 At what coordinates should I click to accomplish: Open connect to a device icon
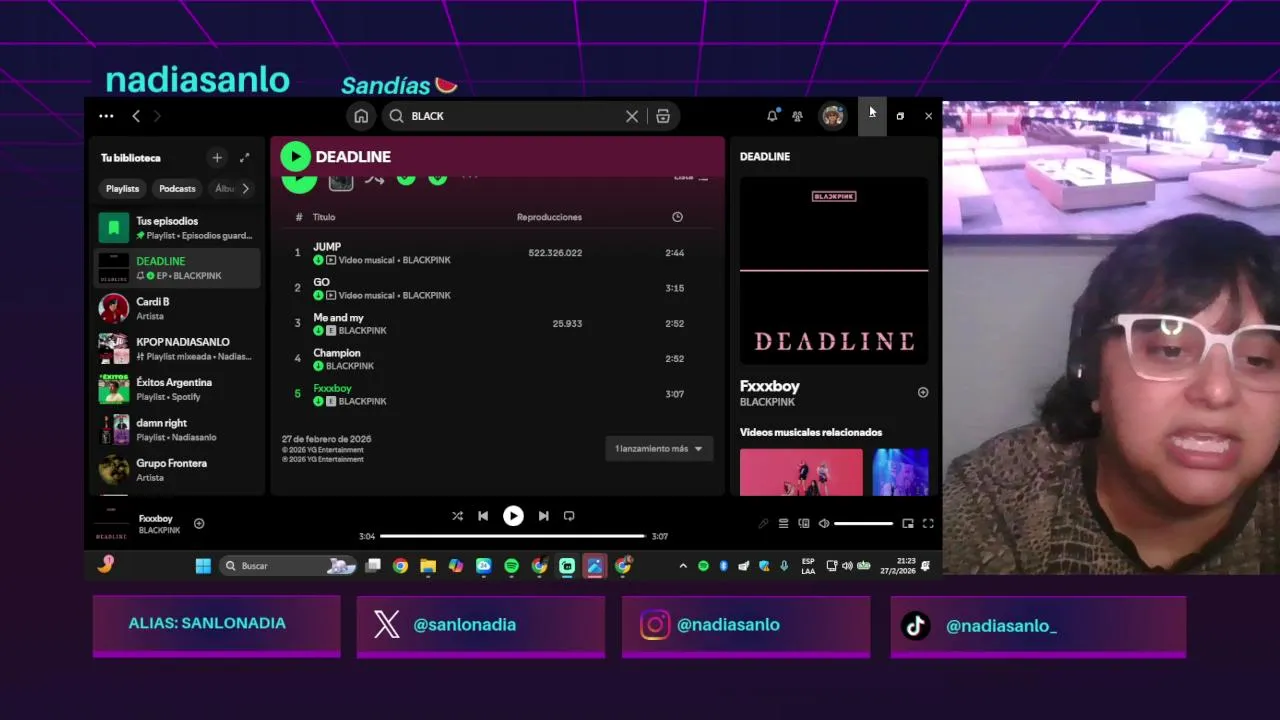[x=804, y=523]
